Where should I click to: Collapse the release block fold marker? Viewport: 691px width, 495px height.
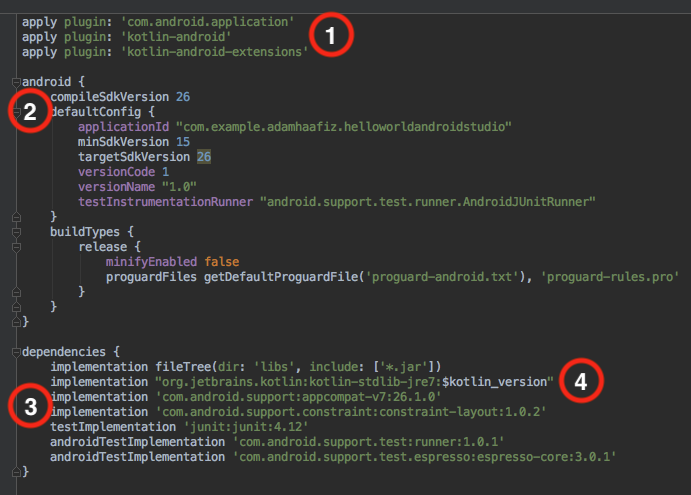(16, 247)
